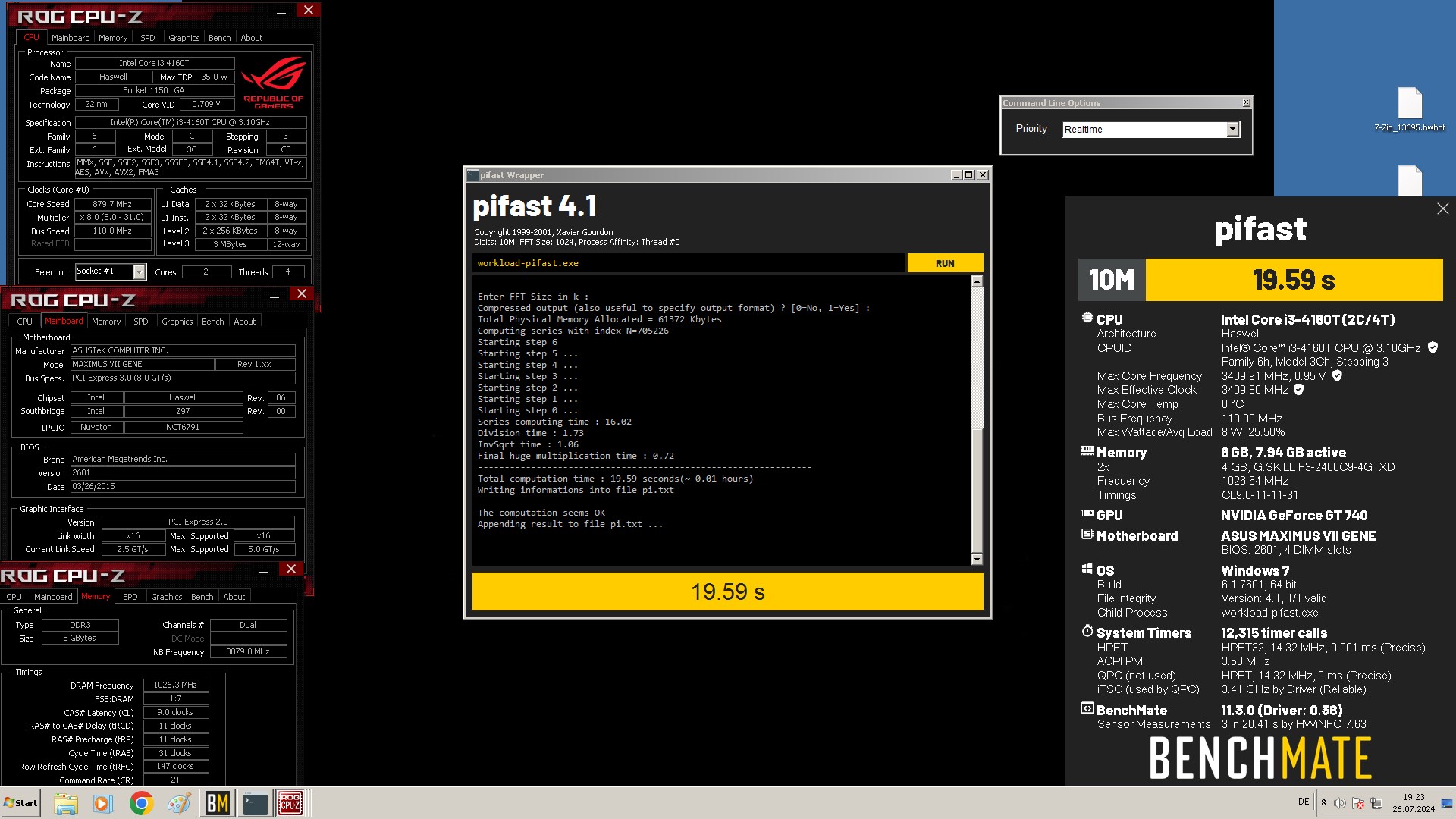Click the Core VID value 0.709 V
The height and width of the screenshot is (819, 1456).
click(x=206, y=104)
